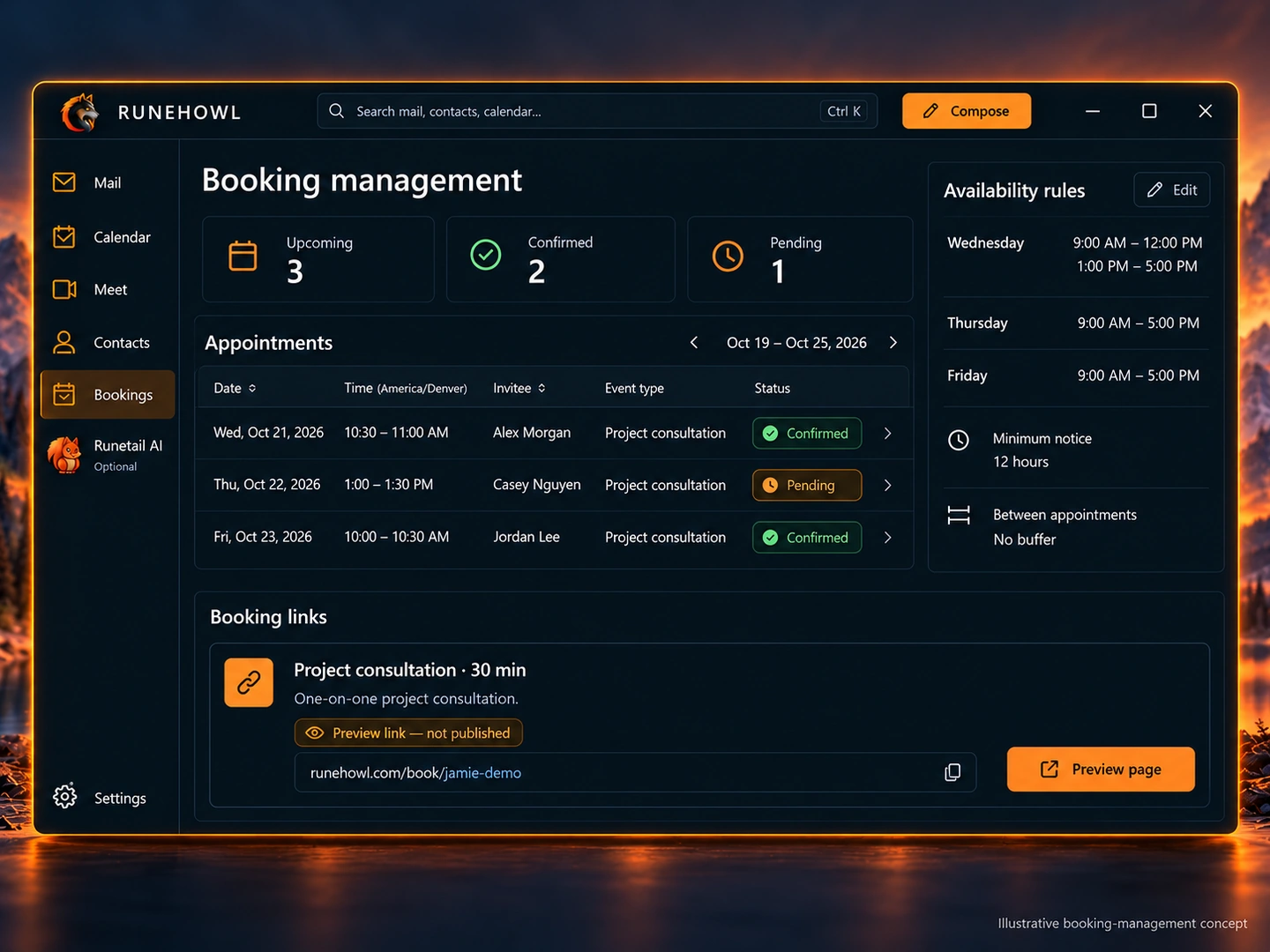The width and height of the screenshot is (1270, 952).
Task: Click Confirmed status for Jordan Lee
Action: pos(807,537)
